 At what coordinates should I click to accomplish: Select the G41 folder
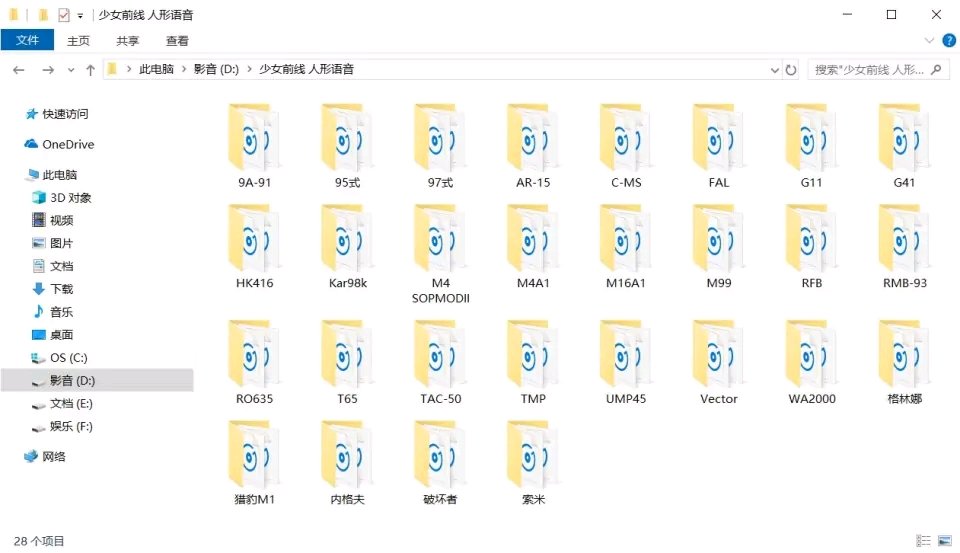point(905,146)
